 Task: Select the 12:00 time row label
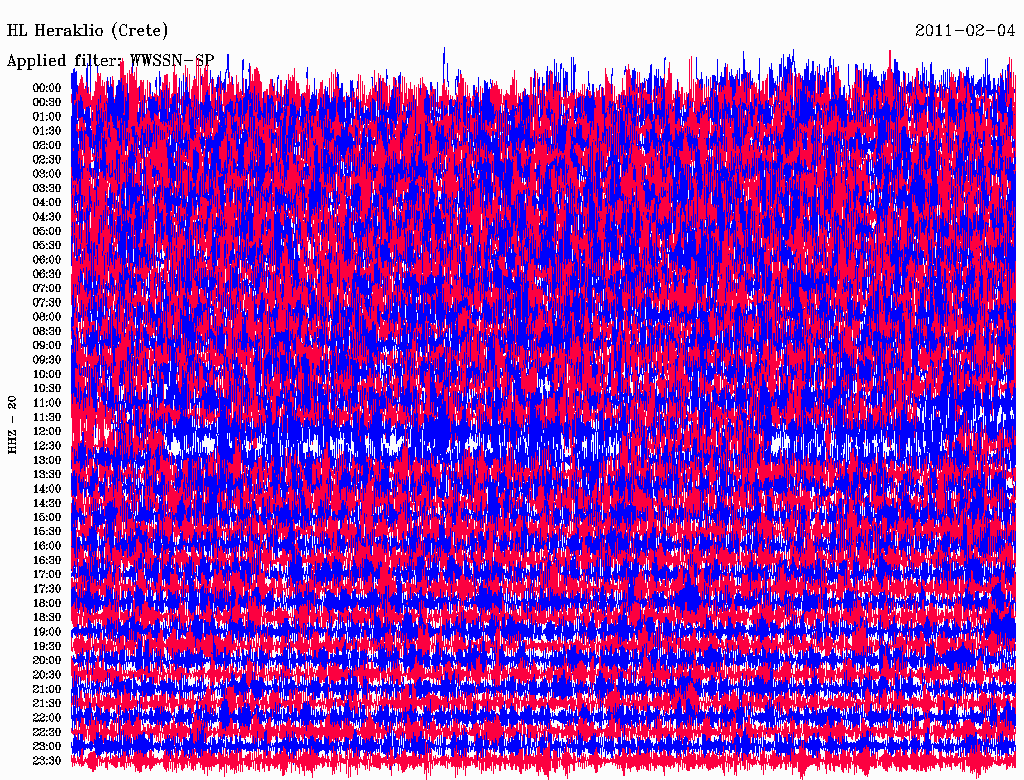(x=47, y=432)
